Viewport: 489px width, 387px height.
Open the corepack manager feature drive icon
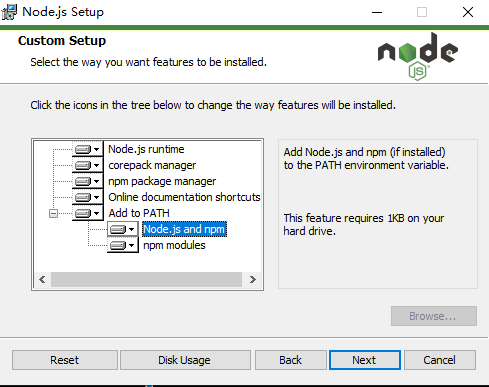88,165
